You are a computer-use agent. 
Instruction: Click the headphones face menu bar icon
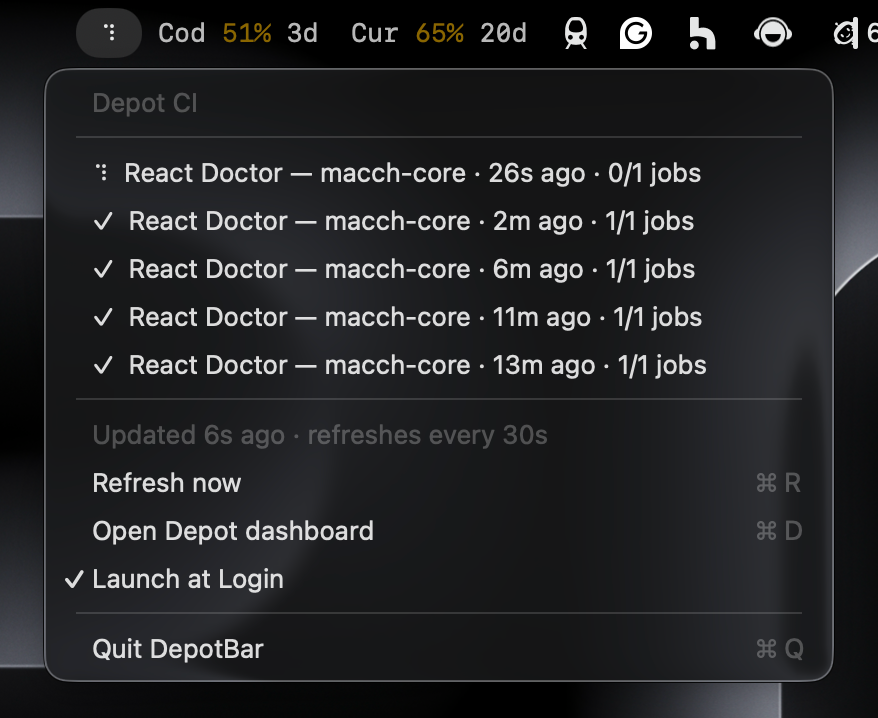tap(773, 33)
